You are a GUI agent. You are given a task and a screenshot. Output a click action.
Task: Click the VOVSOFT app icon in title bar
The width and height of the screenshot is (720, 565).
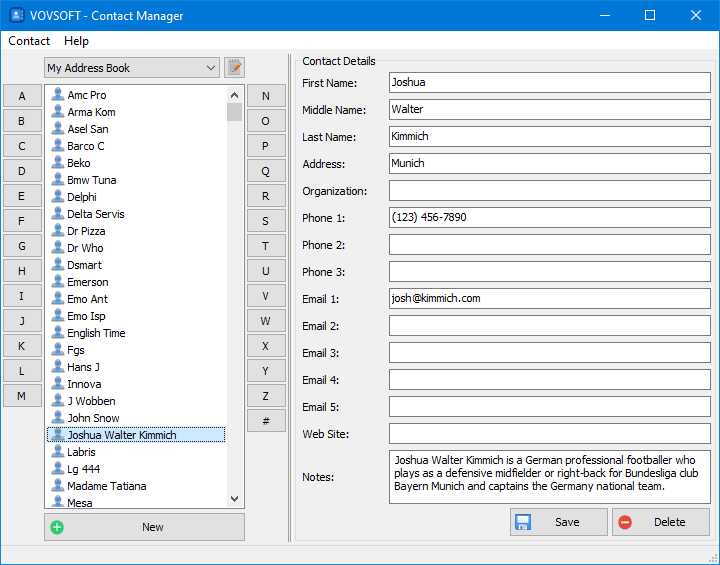[16, 16]
